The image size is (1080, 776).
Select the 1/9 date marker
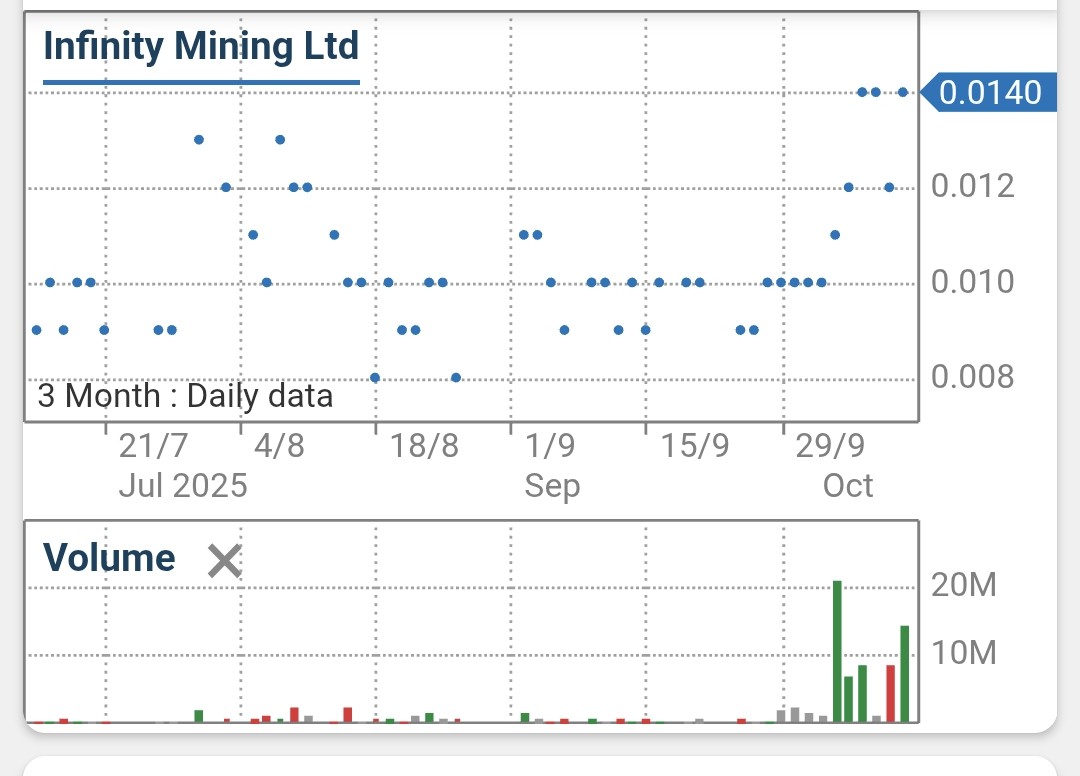550,446
